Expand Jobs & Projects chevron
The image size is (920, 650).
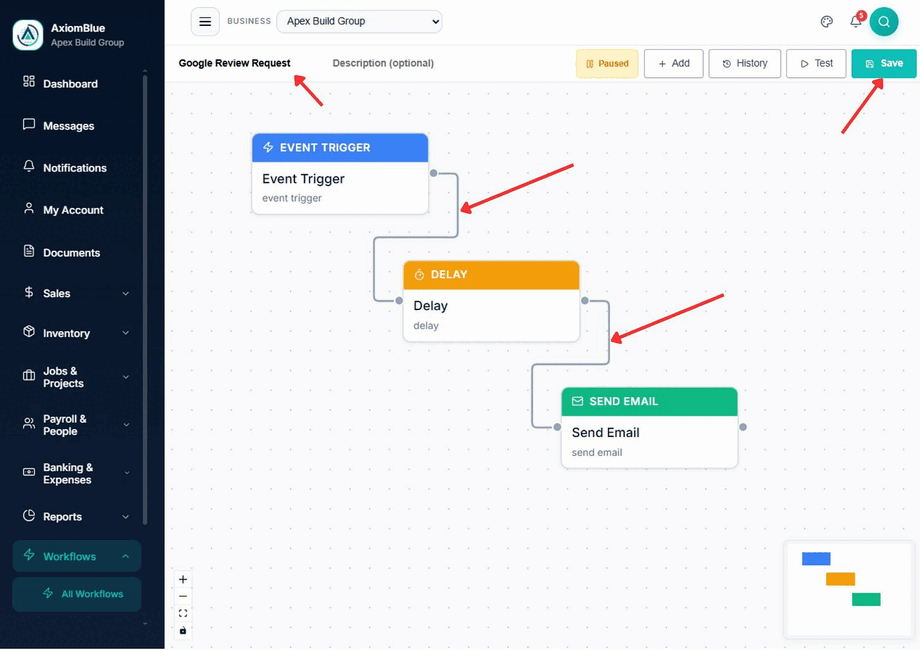pyautogui.click(x=126, y=377)
